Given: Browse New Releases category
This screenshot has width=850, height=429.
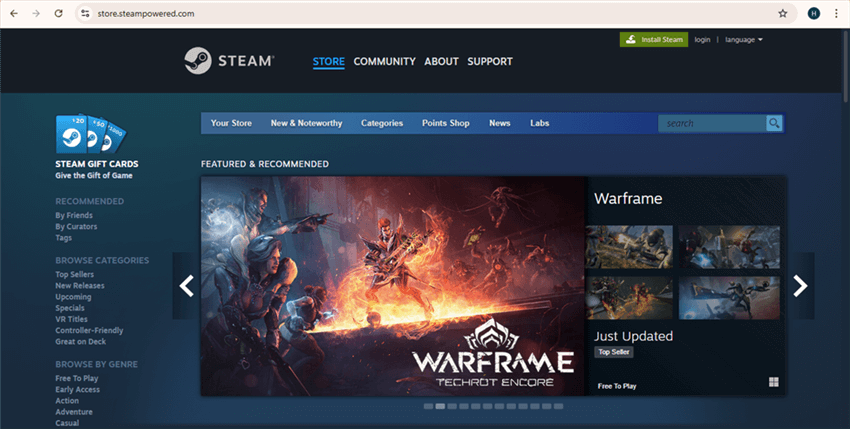Looking at the screenshot, I should 80,285.
